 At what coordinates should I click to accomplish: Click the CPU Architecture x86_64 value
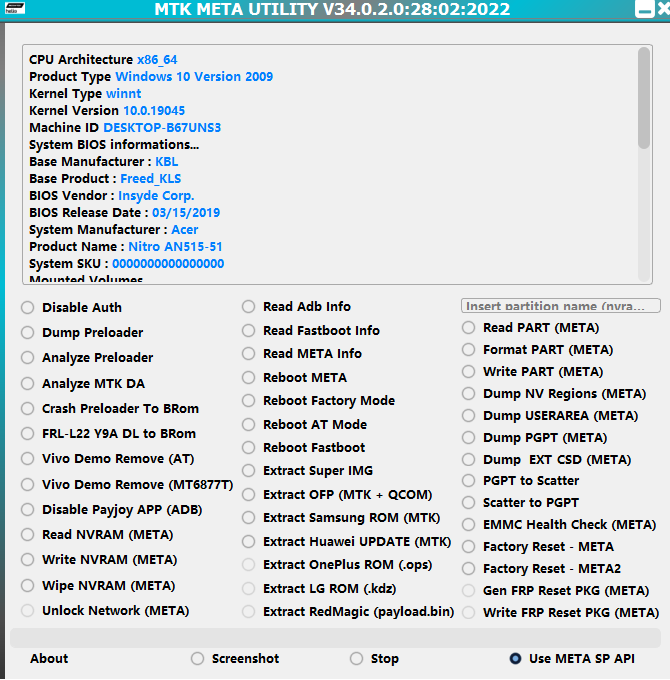pos(157,60)
